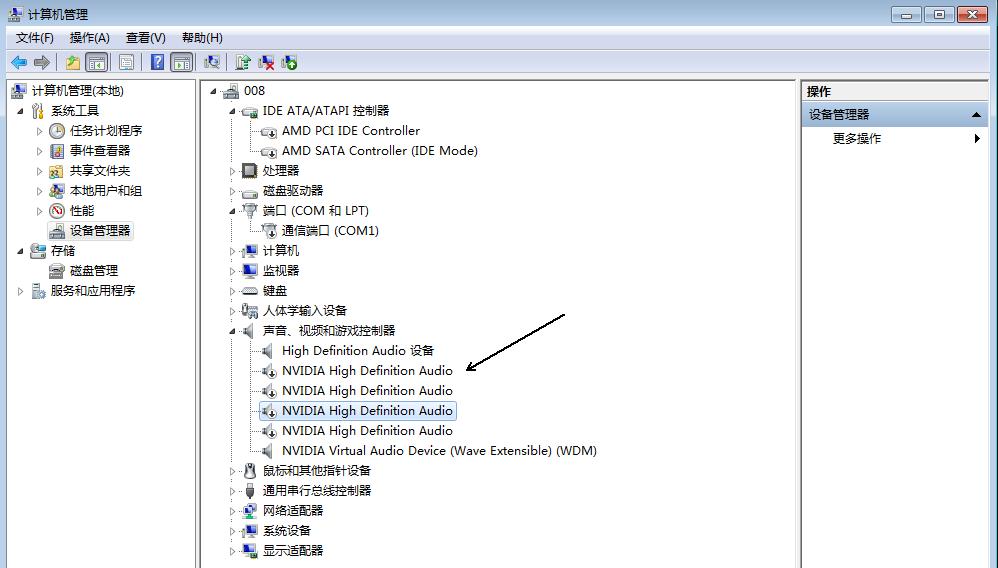Expand the 性能 node
Image resolution: width=998 pixels, height=568 pixels.
click(x=39, y=211)
